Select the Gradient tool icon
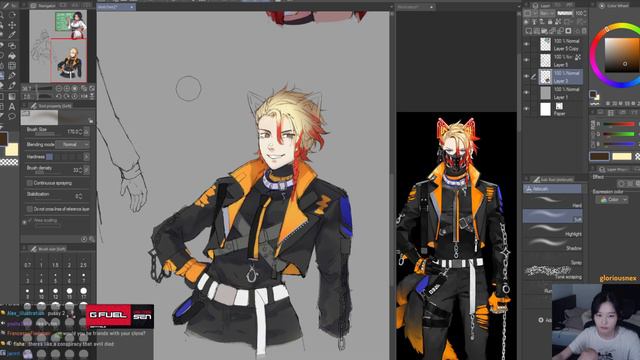Image resolution: width=640 pixels, height=360 pixels. point(12,96)
